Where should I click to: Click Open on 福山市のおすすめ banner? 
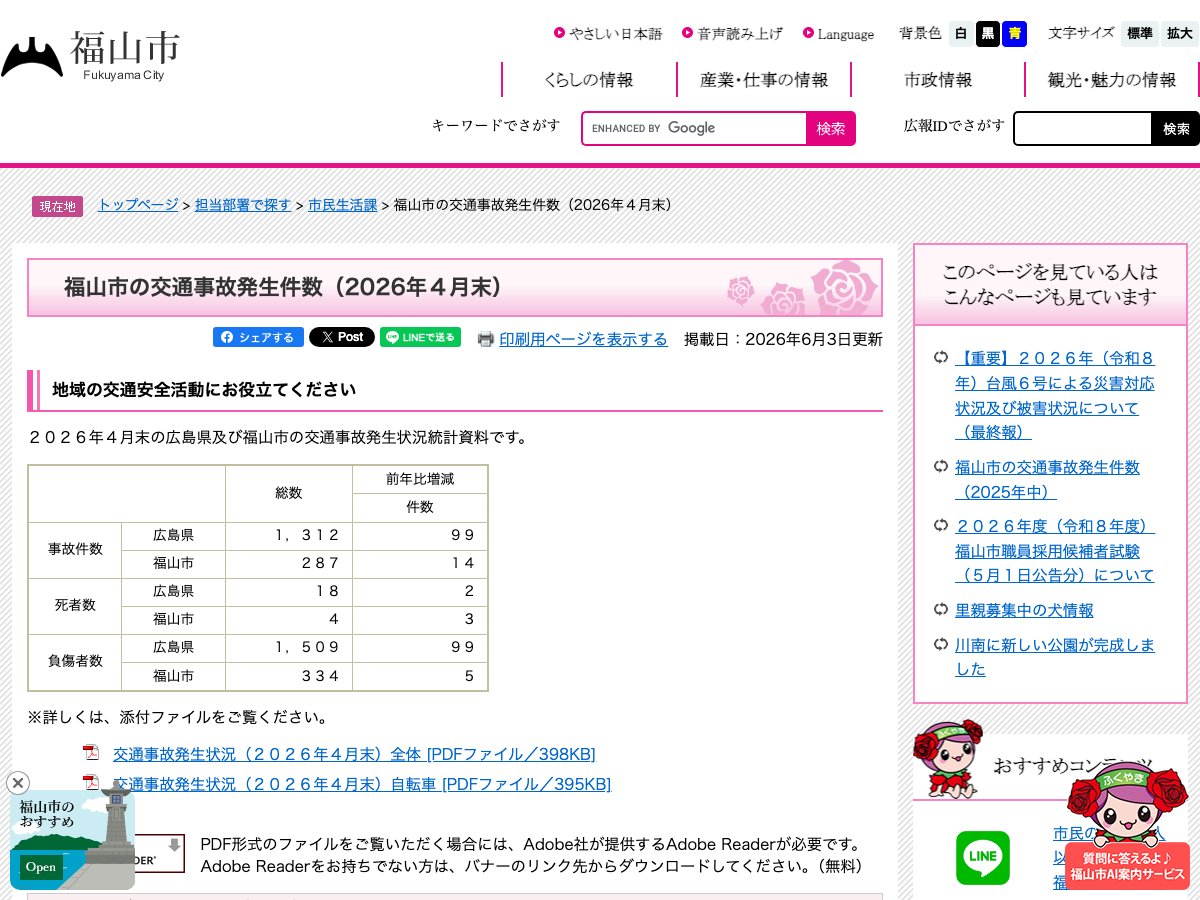click(x=41, y=867)
